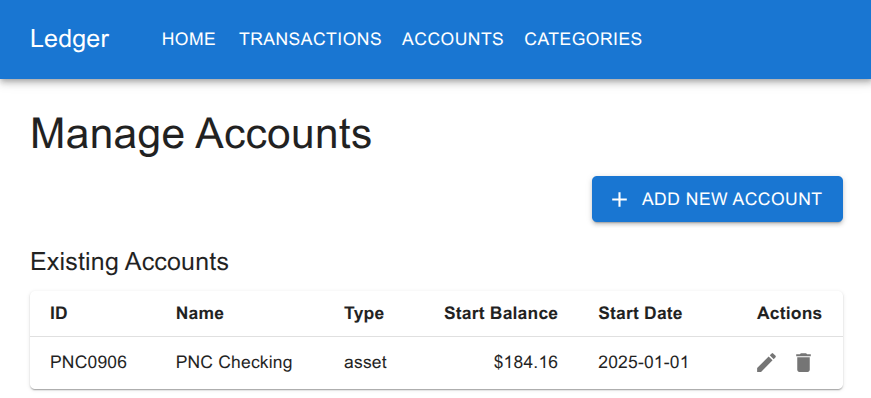Click the pencil edit icon for PNC Checking
The width and height of the screenshot is (871, 398).
(x=767, y=362)
